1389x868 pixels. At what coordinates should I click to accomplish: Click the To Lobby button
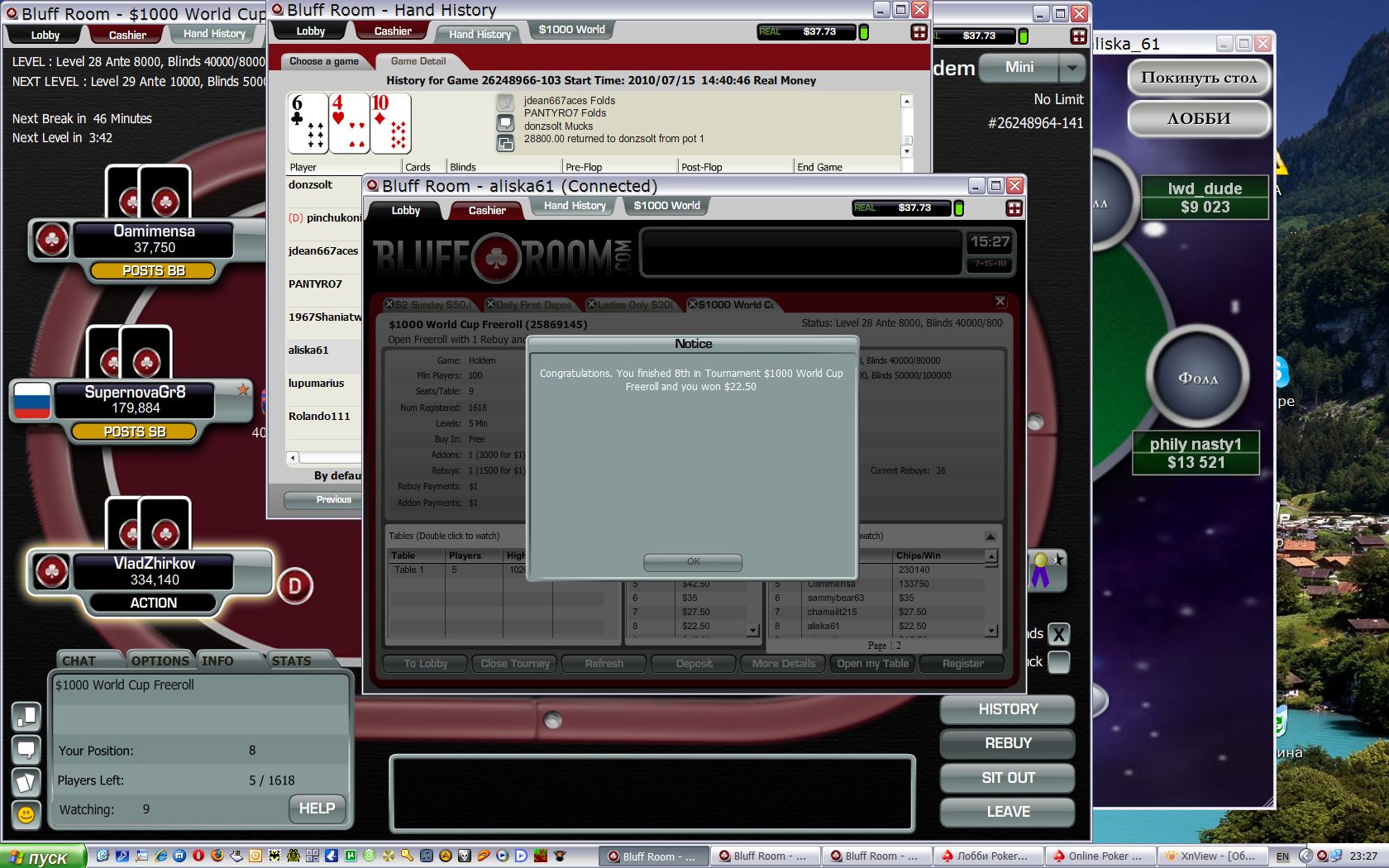pos(426,664)
